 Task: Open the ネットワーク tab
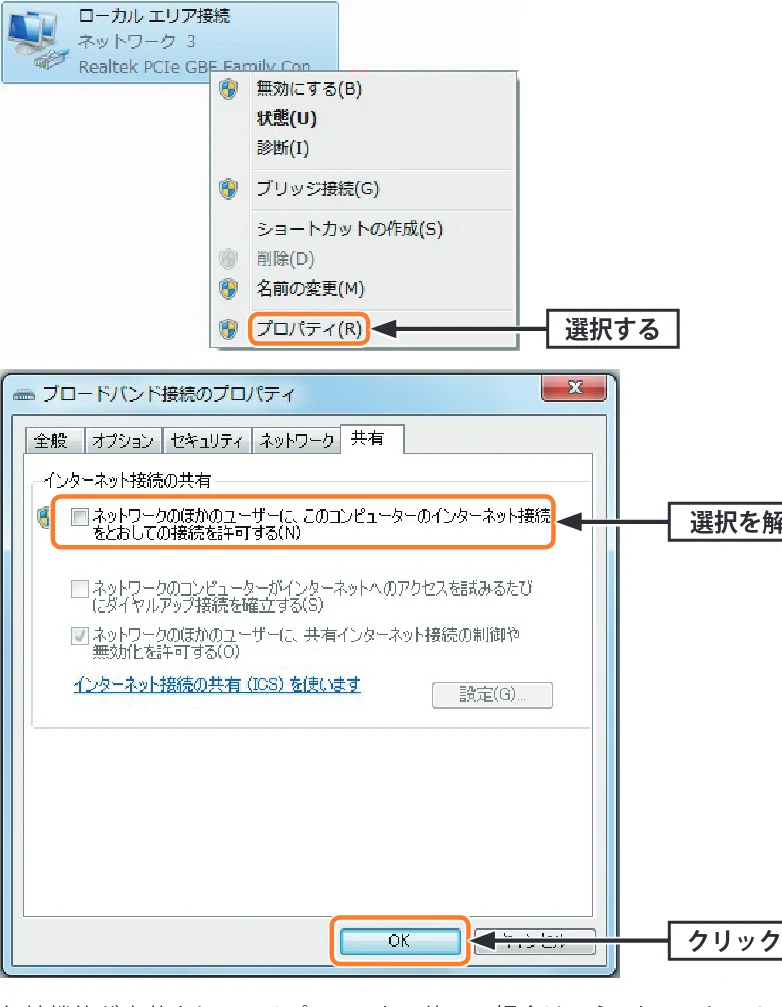[297, 441]
